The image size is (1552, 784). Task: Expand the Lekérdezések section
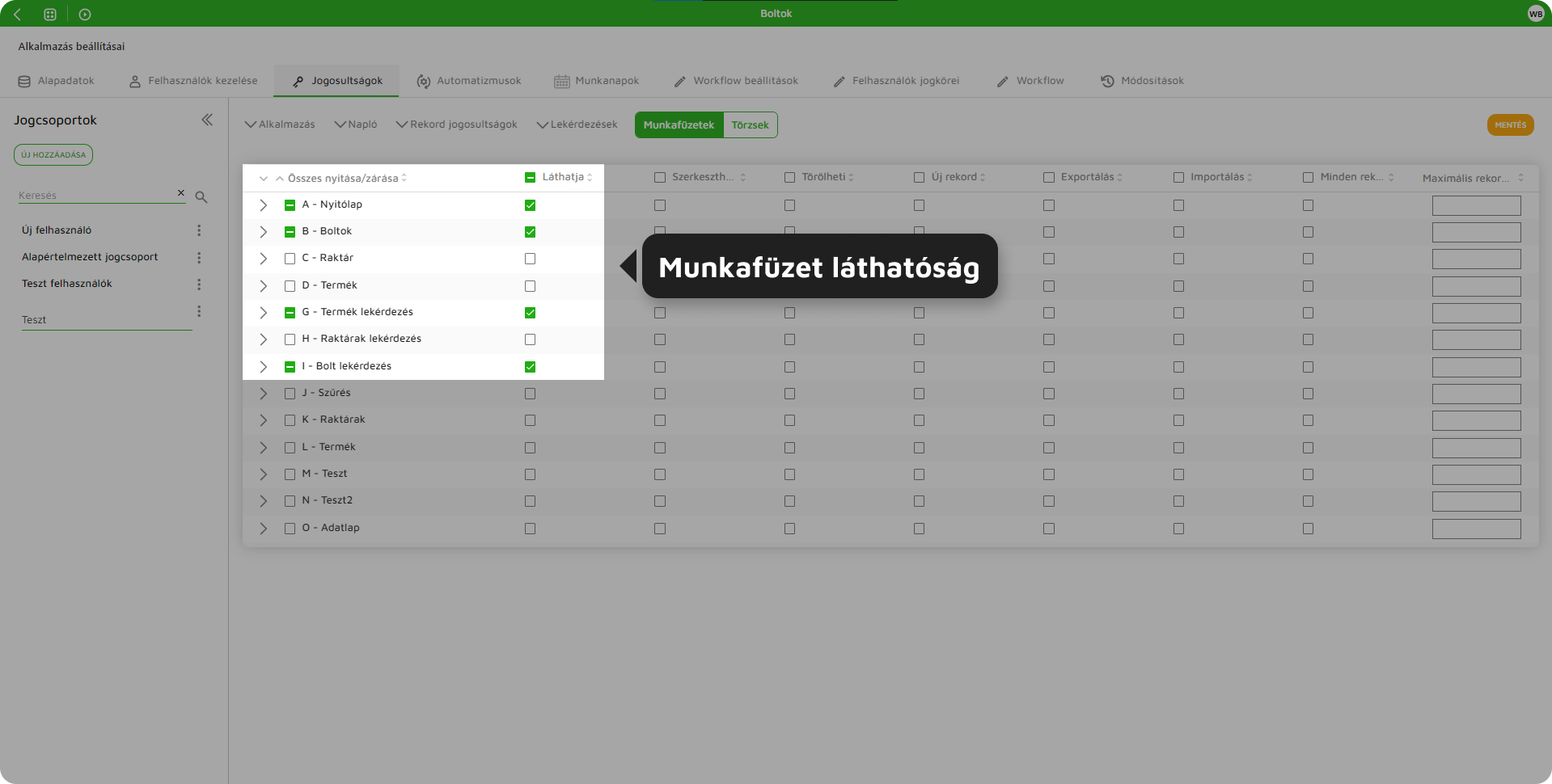[x=577, y=124]
